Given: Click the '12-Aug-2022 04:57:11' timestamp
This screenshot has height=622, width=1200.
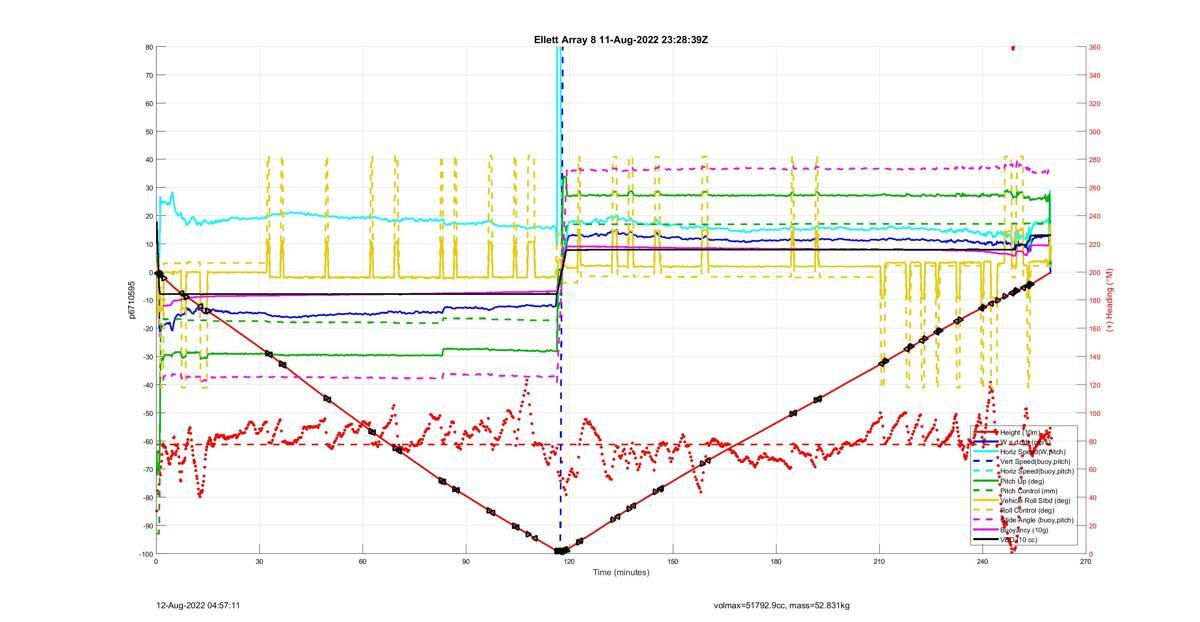Looking at the screenshot, I should 198,605.
